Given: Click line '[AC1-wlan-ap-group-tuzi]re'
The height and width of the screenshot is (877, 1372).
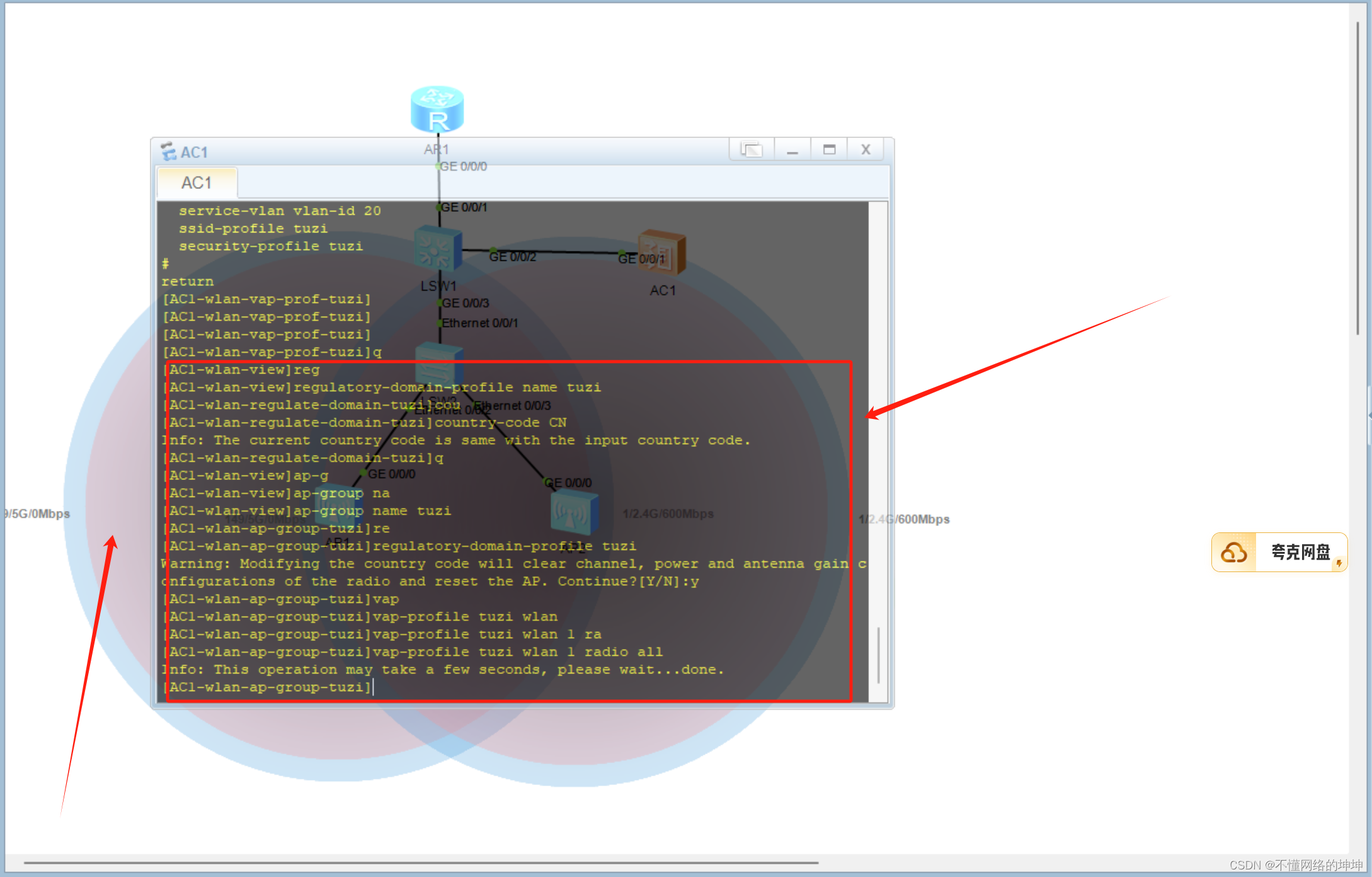Looking at the screenshot, I should [x=276, y=529].
